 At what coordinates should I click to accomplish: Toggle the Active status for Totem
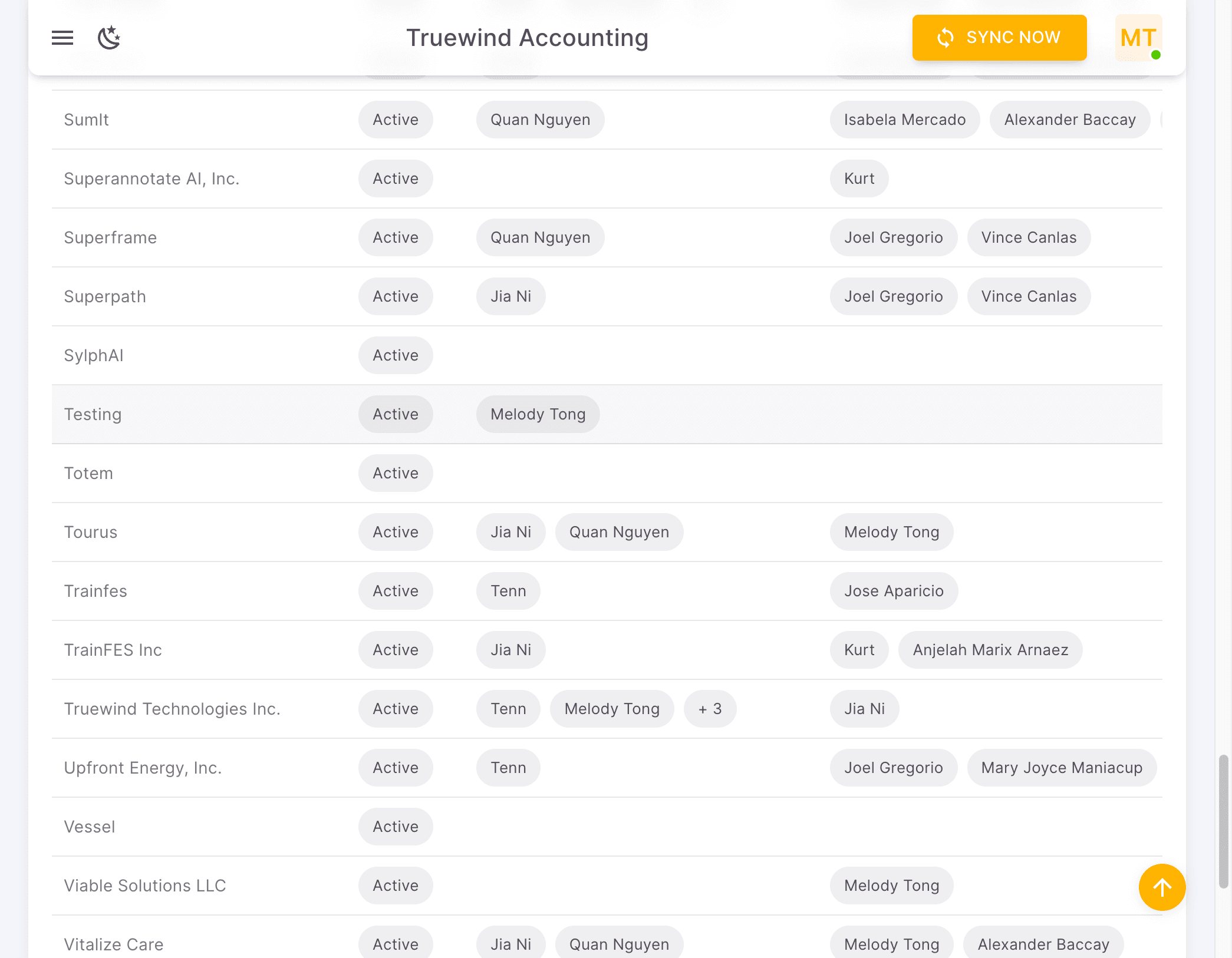[x=396, y=473]
